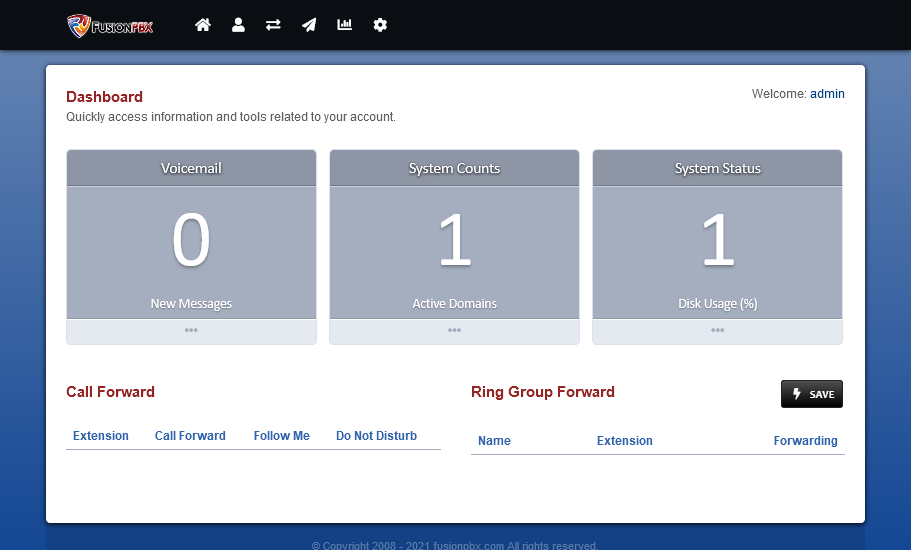Open the Dialplan arrows icon
This screenshot has width=911, height=550.
click(x=273, y=25)
